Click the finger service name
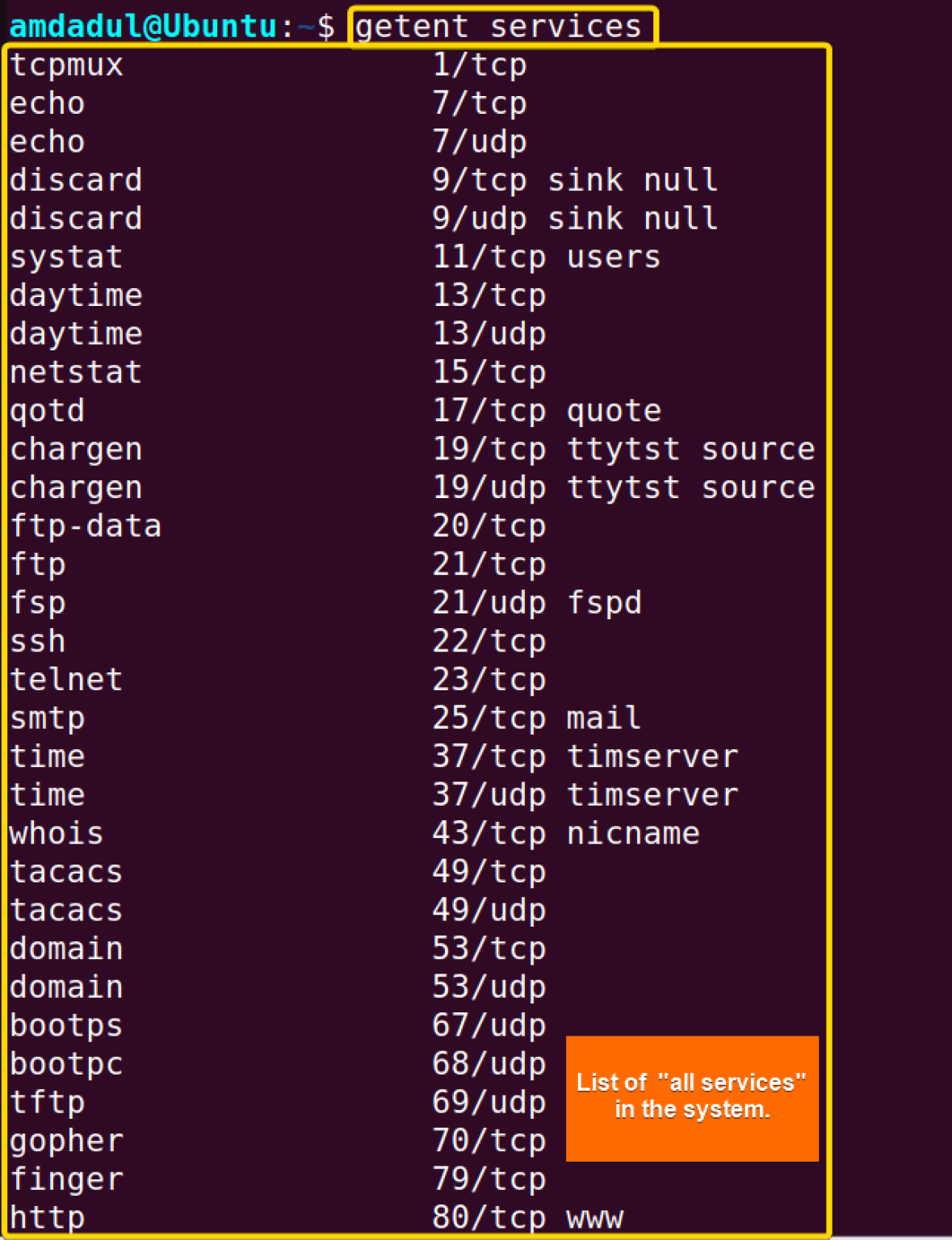This screenshot has height=1240, width=952. 66,1179
